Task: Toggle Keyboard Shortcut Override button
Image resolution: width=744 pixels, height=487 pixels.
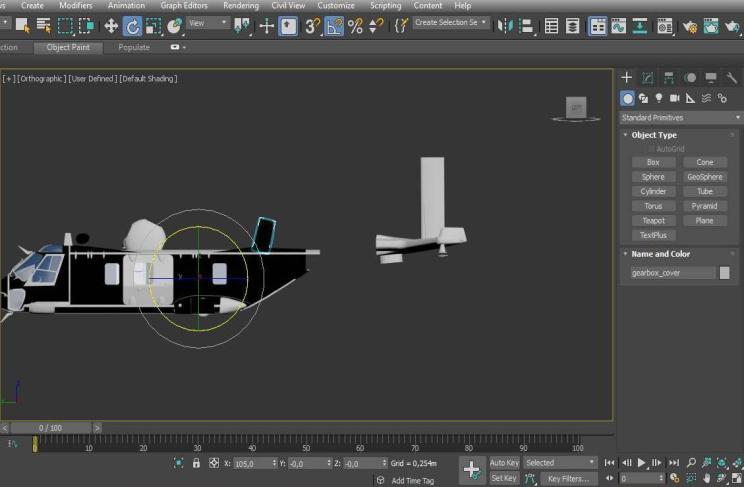Action: (x=288, y=26)
